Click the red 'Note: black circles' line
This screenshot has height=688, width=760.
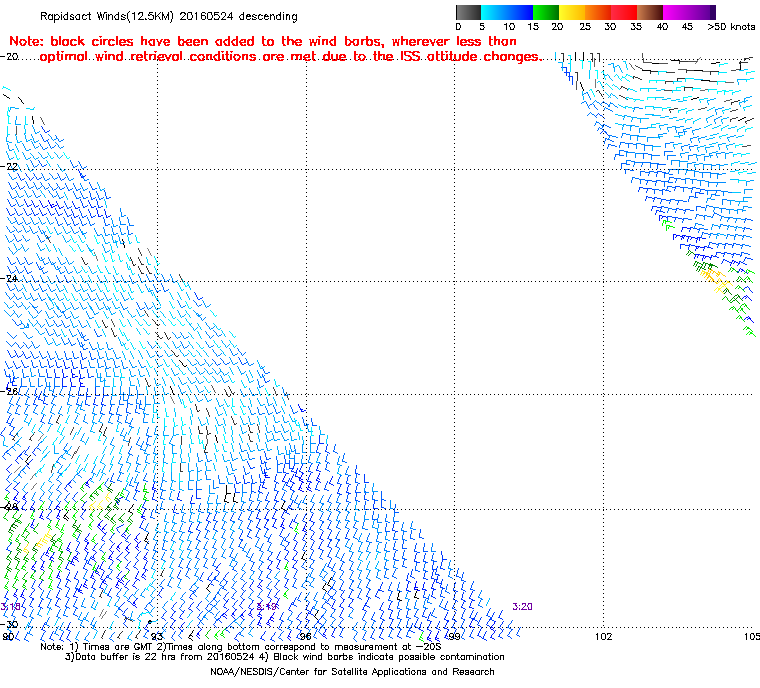(263, 41)
